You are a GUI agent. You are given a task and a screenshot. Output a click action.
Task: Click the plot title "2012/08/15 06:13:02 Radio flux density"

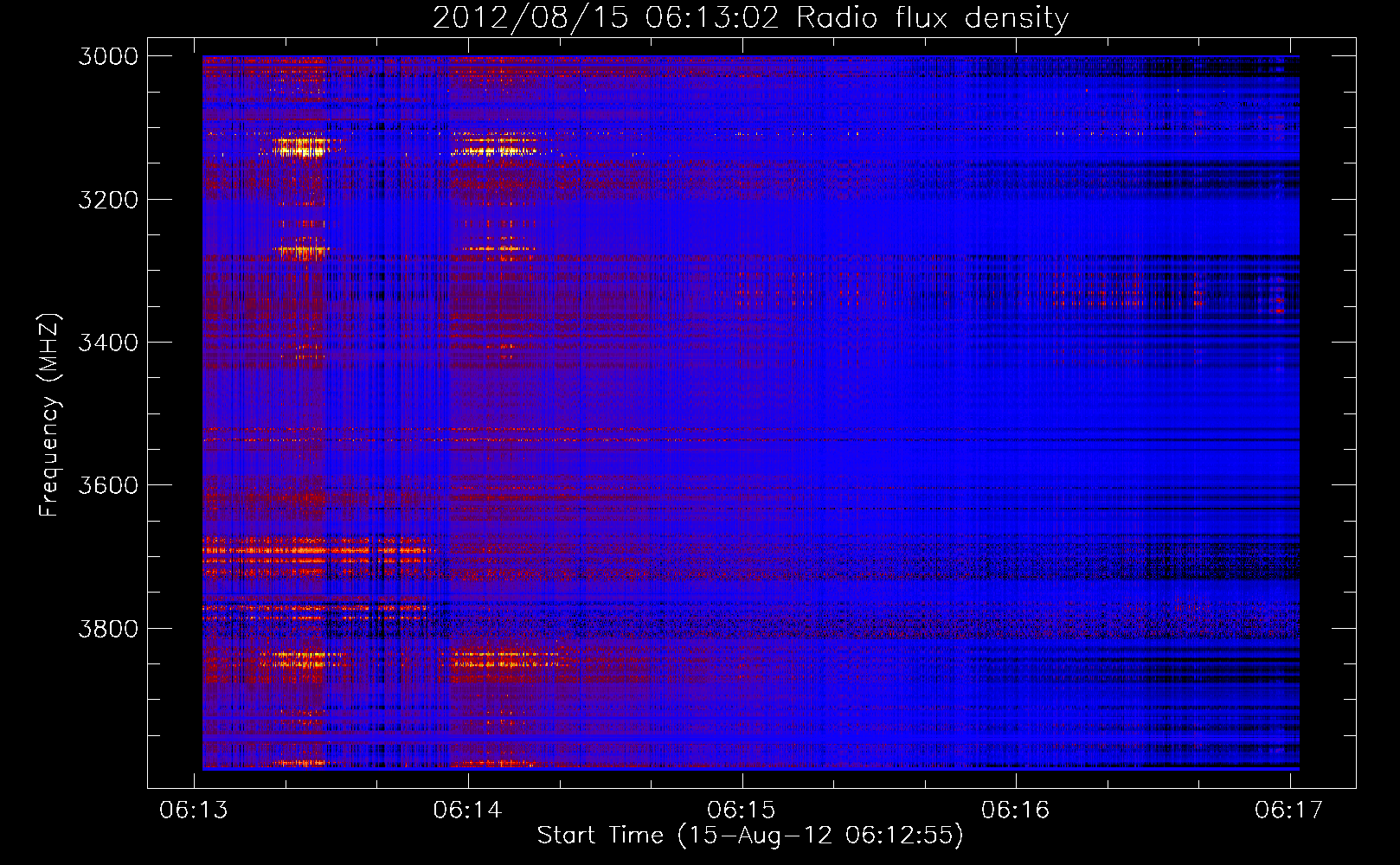[x=750, y=18]
